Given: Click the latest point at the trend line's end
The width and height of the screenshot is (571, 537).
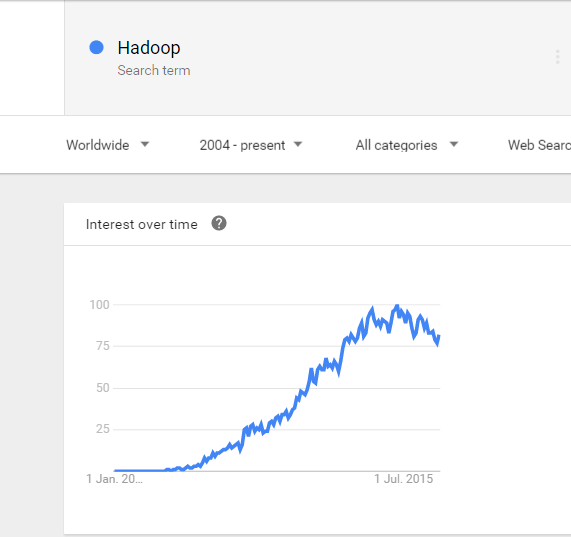Looking at the screenshot, I should click(x=439, y=336).
